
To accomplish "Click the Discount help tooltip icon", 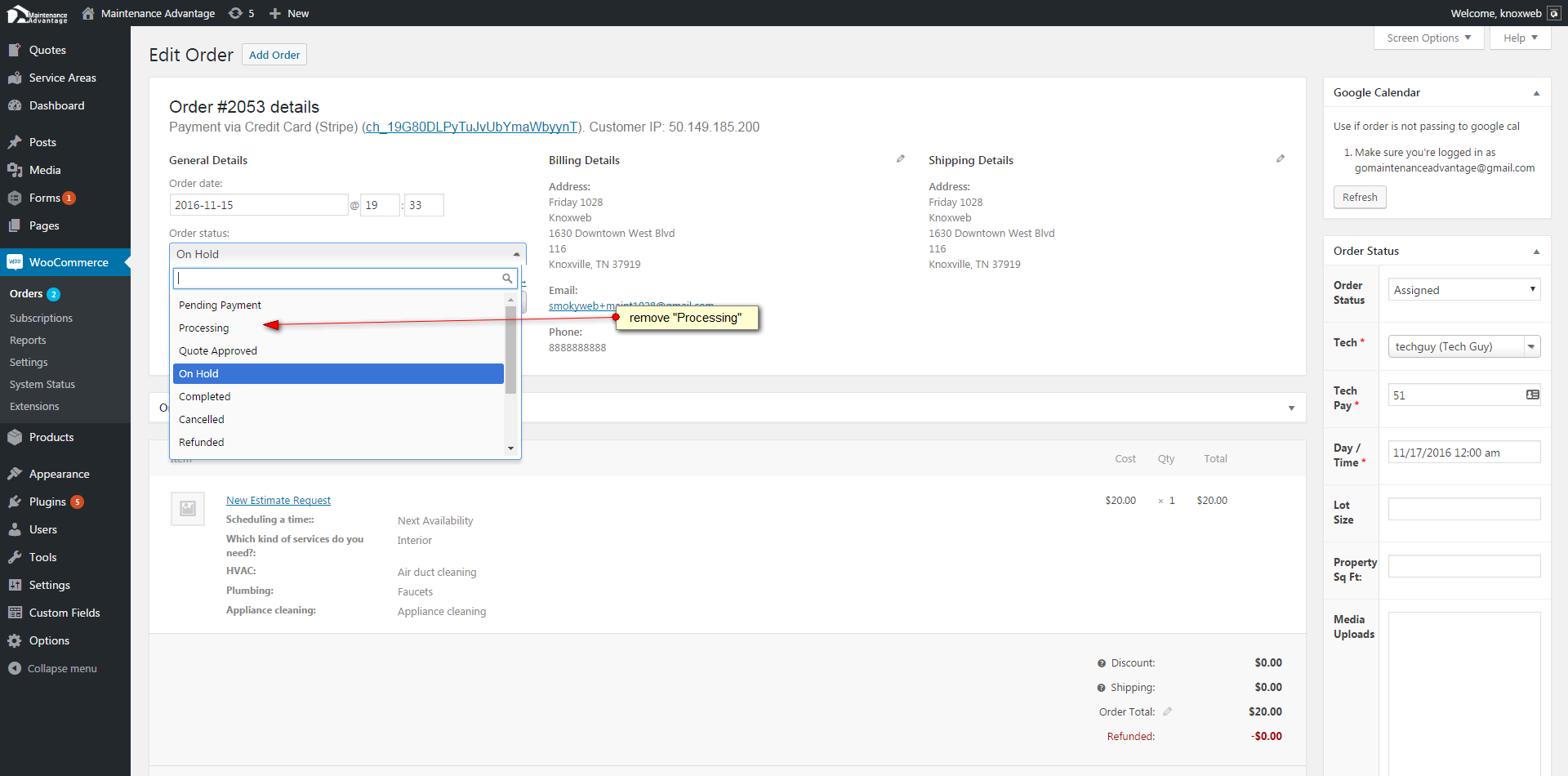I will pos(1101,663).
